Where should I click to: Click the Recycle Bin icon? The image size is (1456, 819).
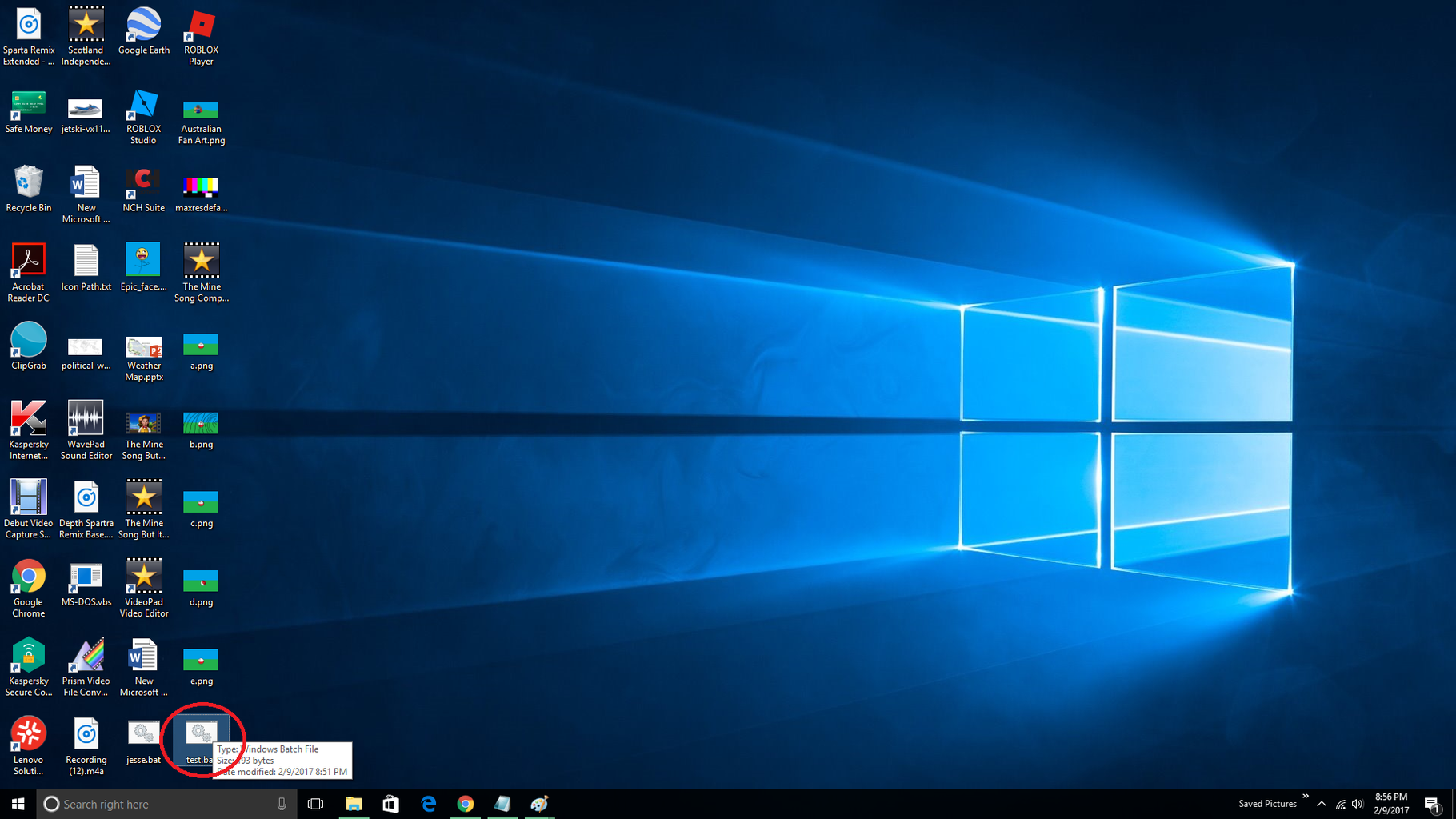click(29, 190)
